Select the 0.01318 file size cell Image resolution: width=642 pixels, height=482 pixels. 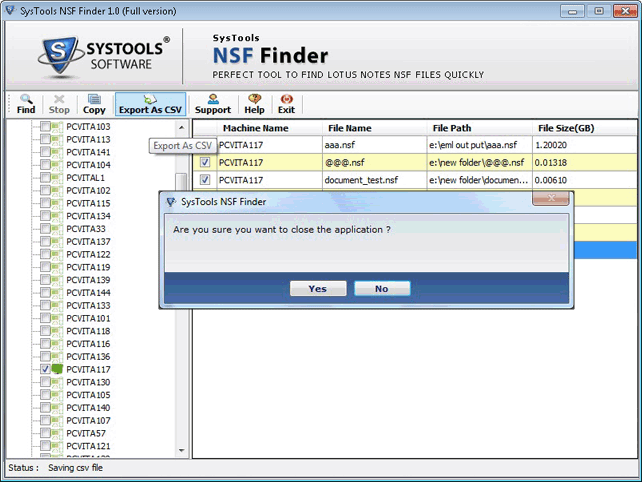coord(584,163)
